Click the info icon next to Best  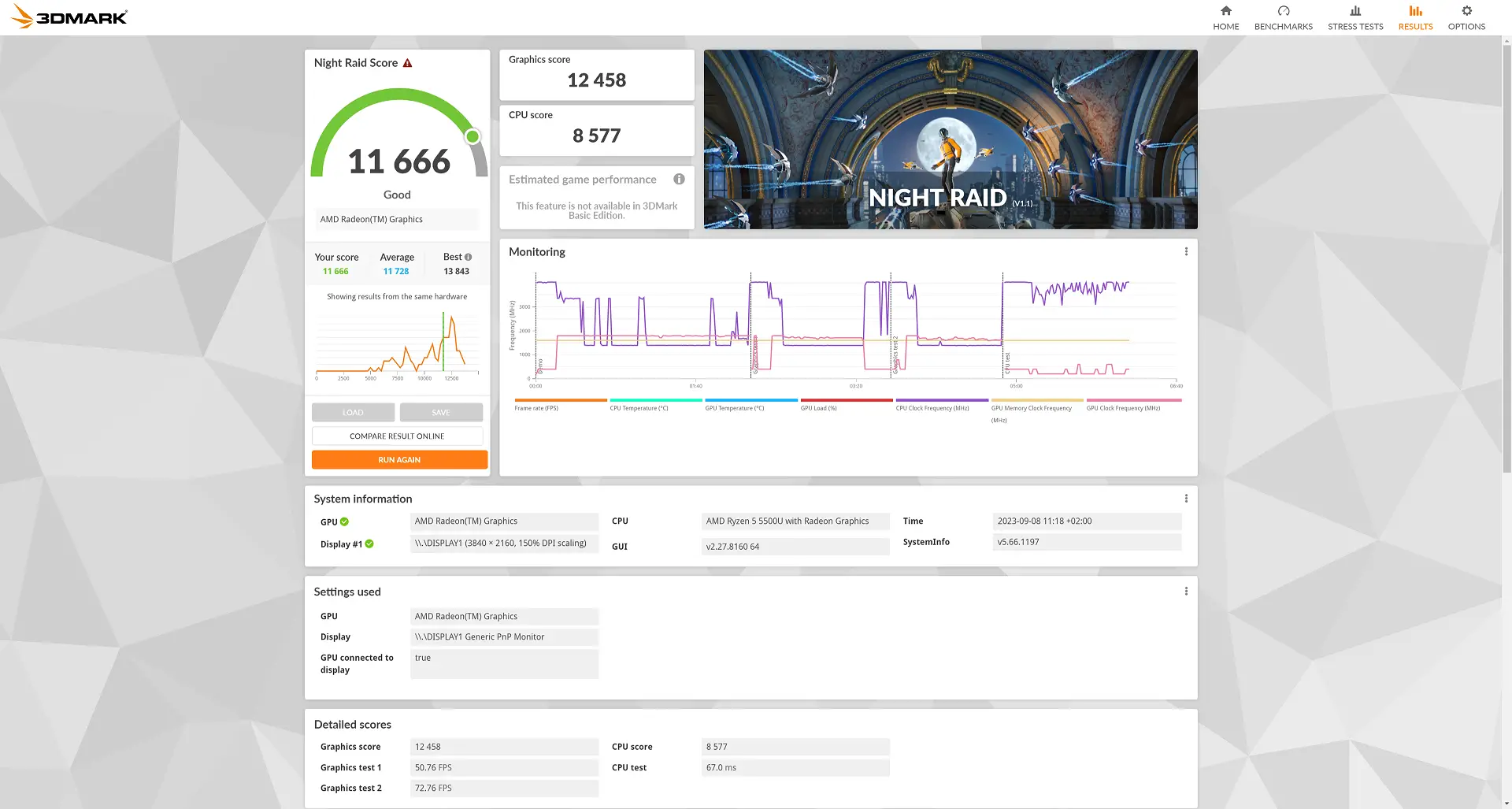tap(469, 257)
